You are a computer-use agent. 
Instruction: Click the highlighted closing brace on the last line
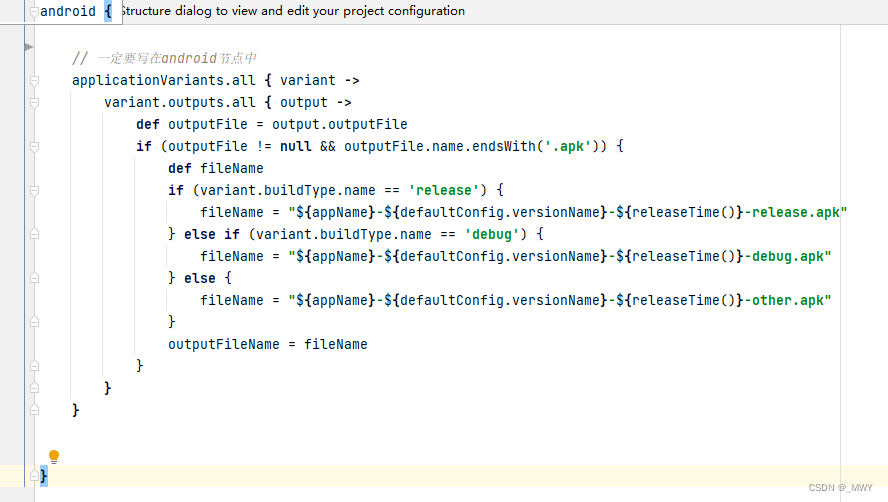(x=43, y=476)
